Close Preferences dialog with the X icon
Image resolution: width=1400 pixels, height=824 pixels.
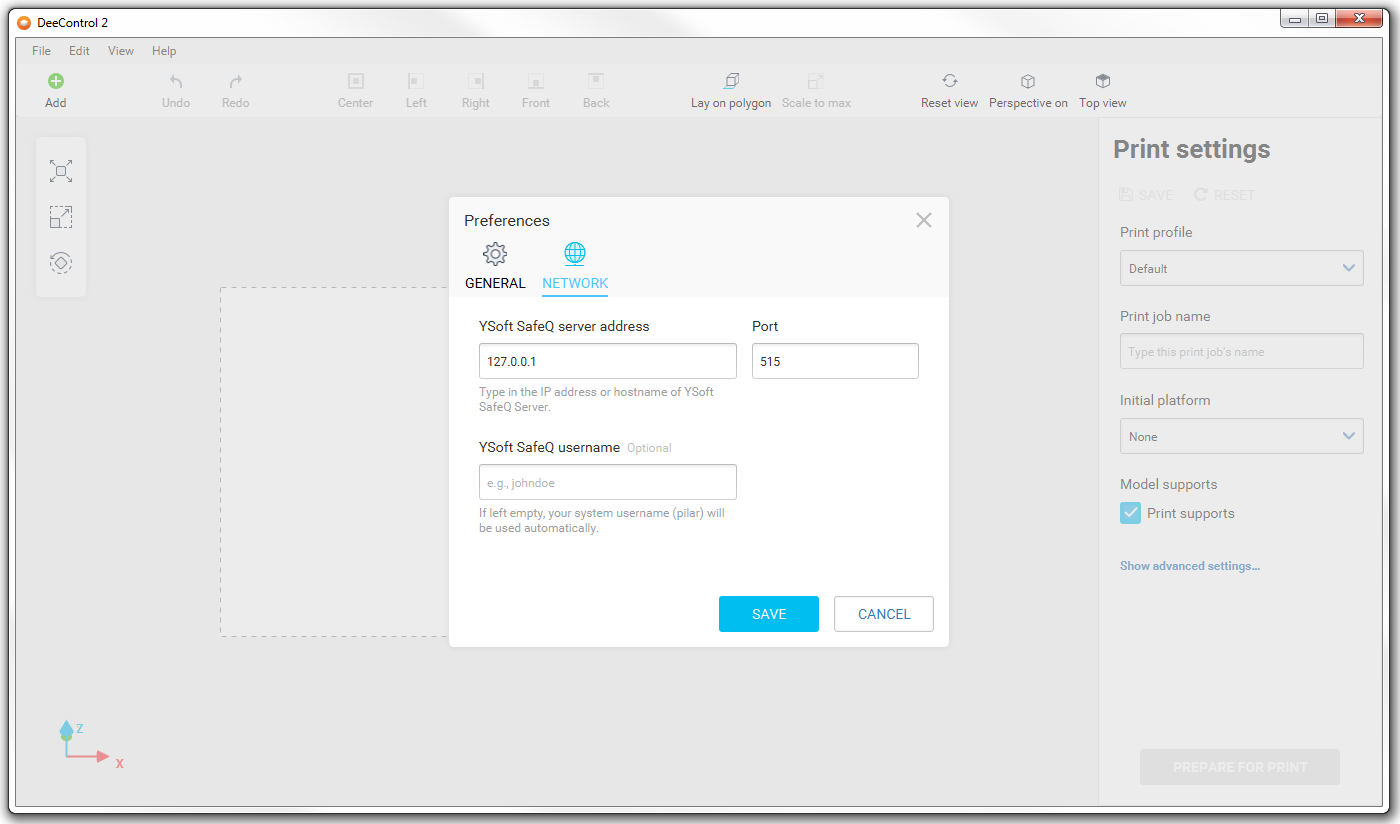pyautogui.click(x=923, y=220)
